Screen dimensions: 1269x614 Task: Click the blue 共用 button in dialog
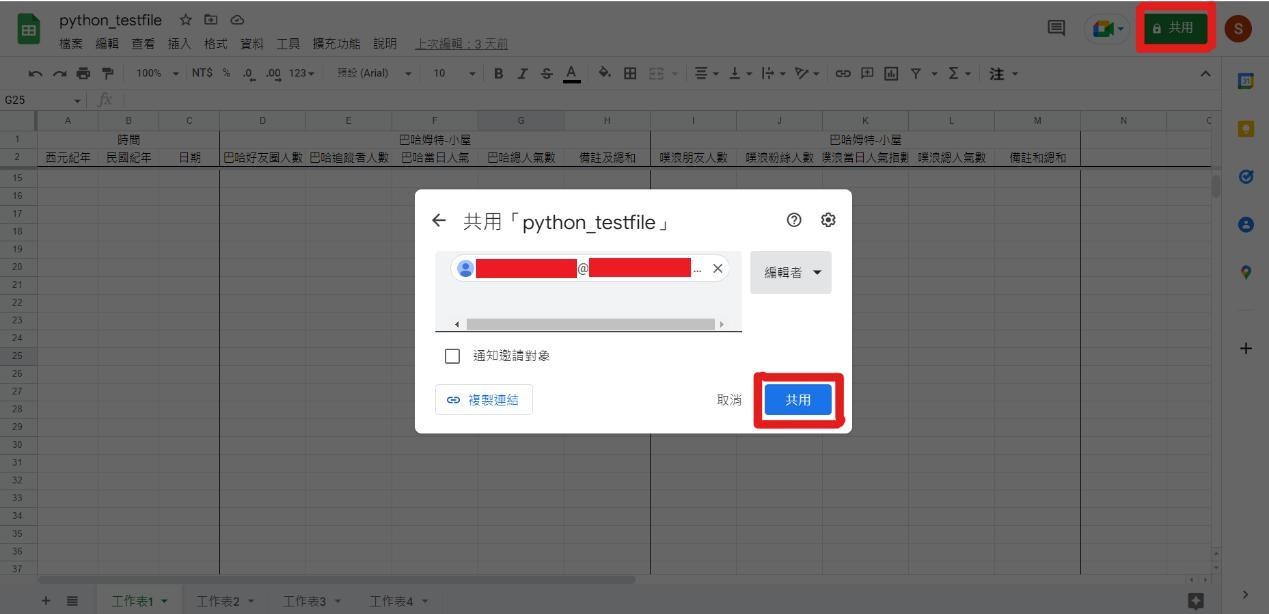[x=798, y=399]
